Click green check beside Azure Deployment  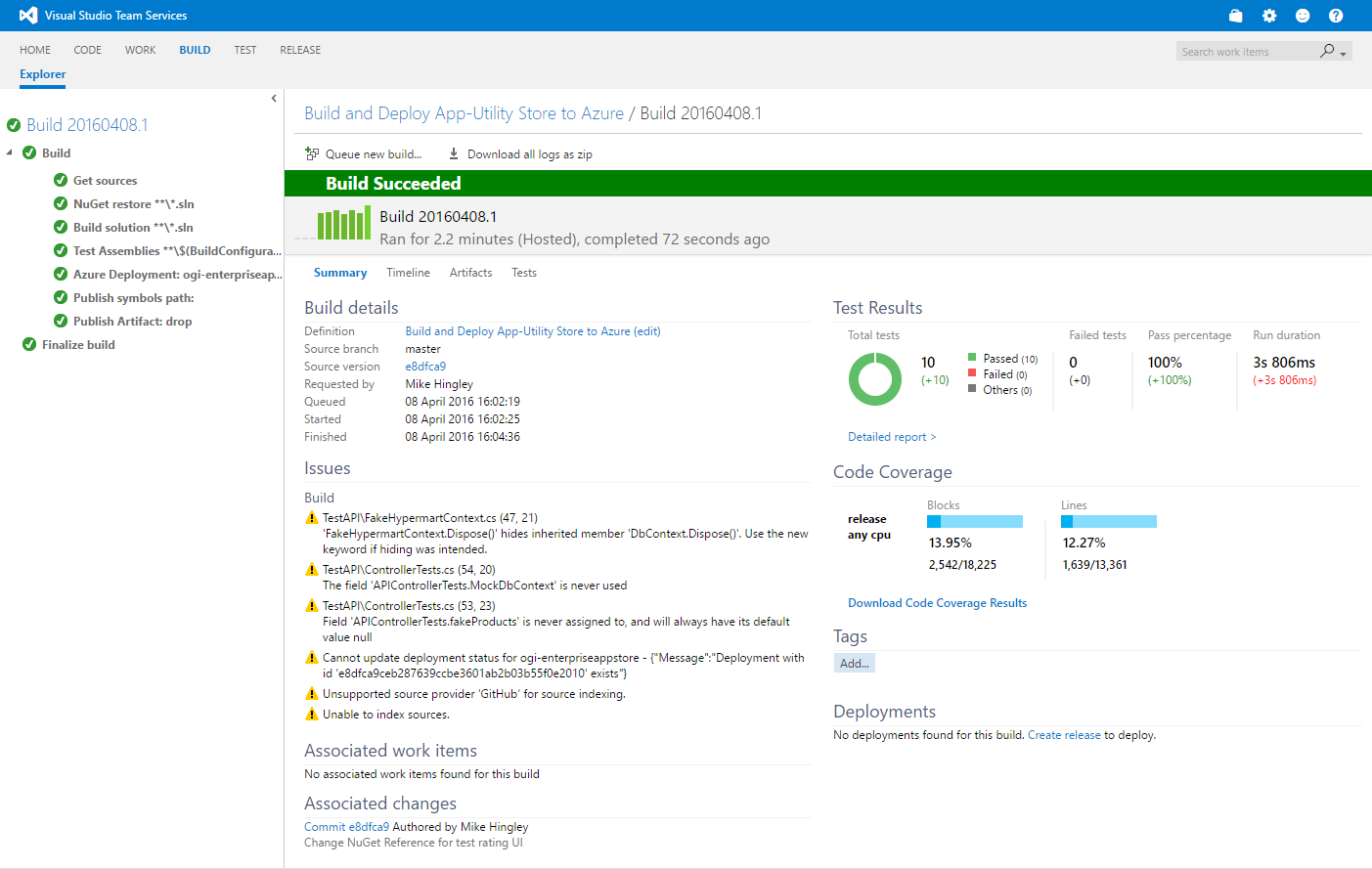tap(61, 274)
